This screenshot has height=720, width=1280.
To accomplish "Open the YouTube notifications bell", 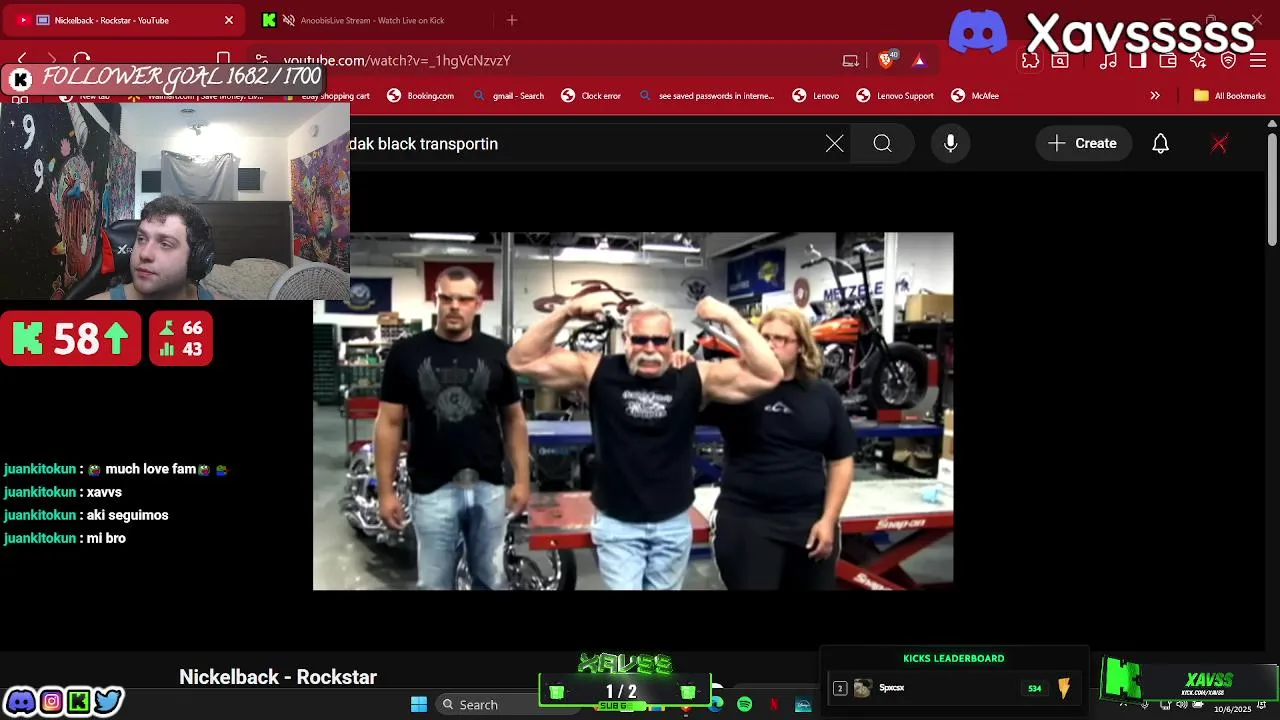I will (1160, 144).
